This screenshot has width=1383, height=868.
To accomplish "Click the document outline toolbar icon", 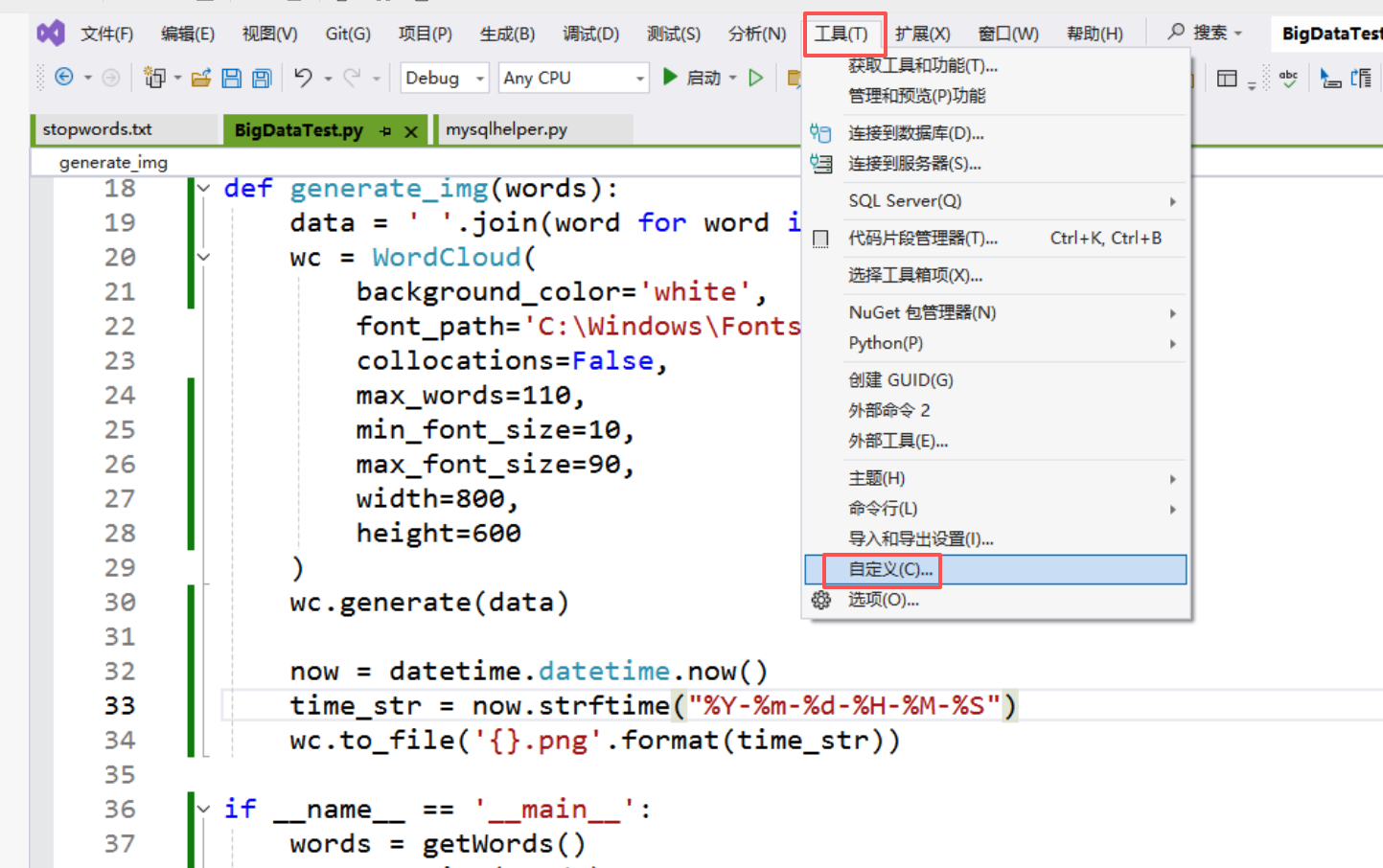I will click(x=1361, y=78).
